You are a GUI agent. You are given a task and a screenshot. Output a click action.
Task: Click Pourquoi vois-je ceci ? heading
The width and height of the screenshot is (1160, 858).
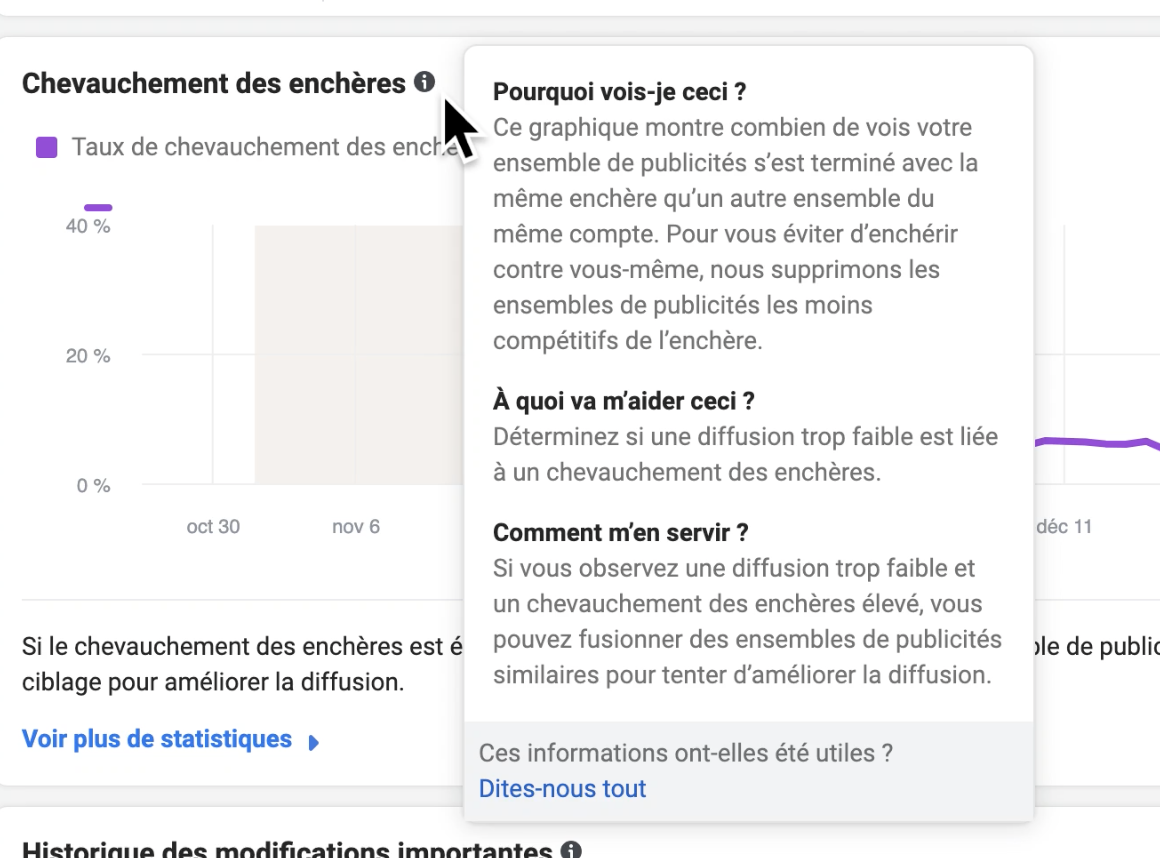coord(619,92)
